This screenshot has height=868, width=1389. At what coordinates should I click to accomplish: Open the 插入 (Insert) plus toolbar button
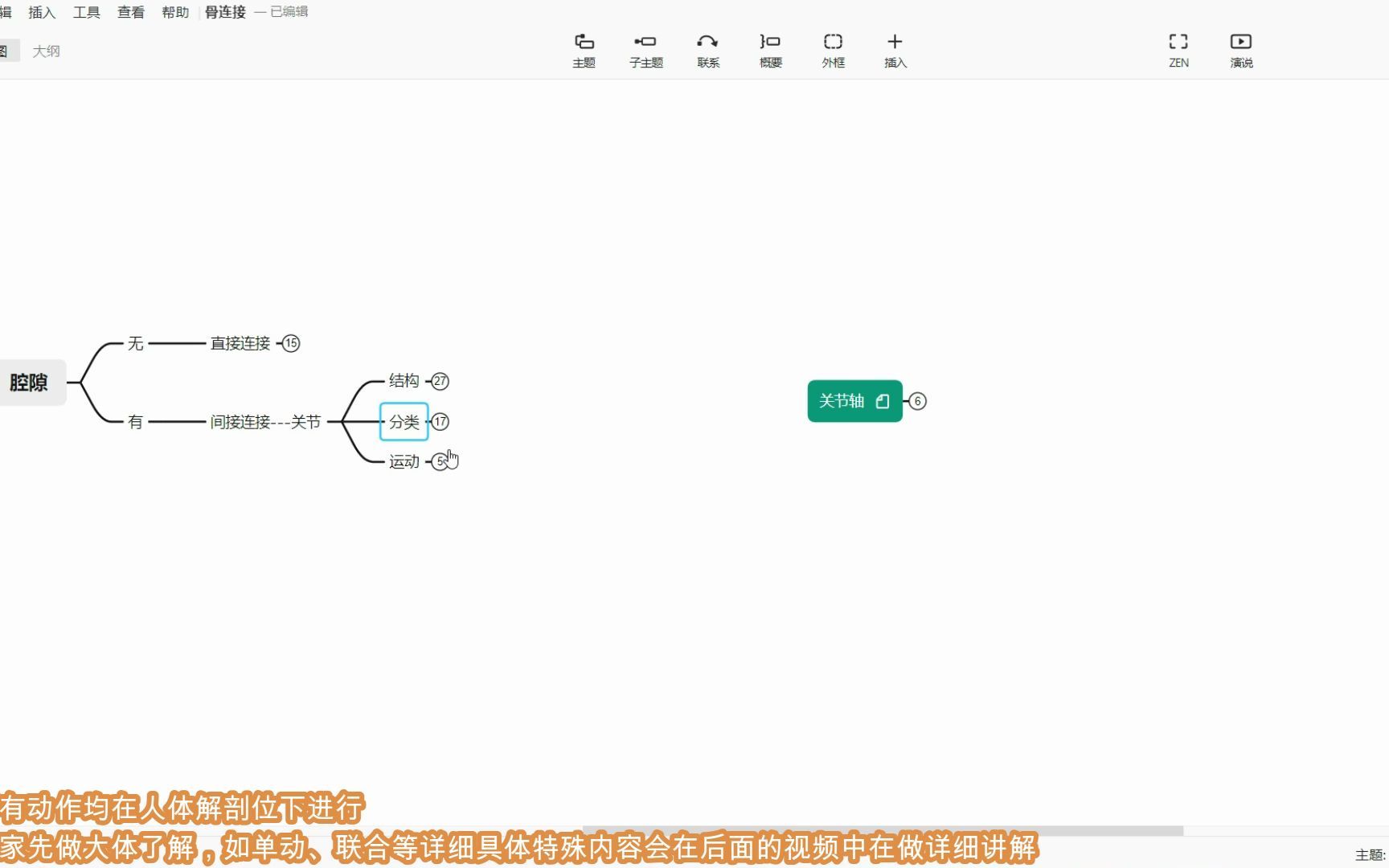895,50
